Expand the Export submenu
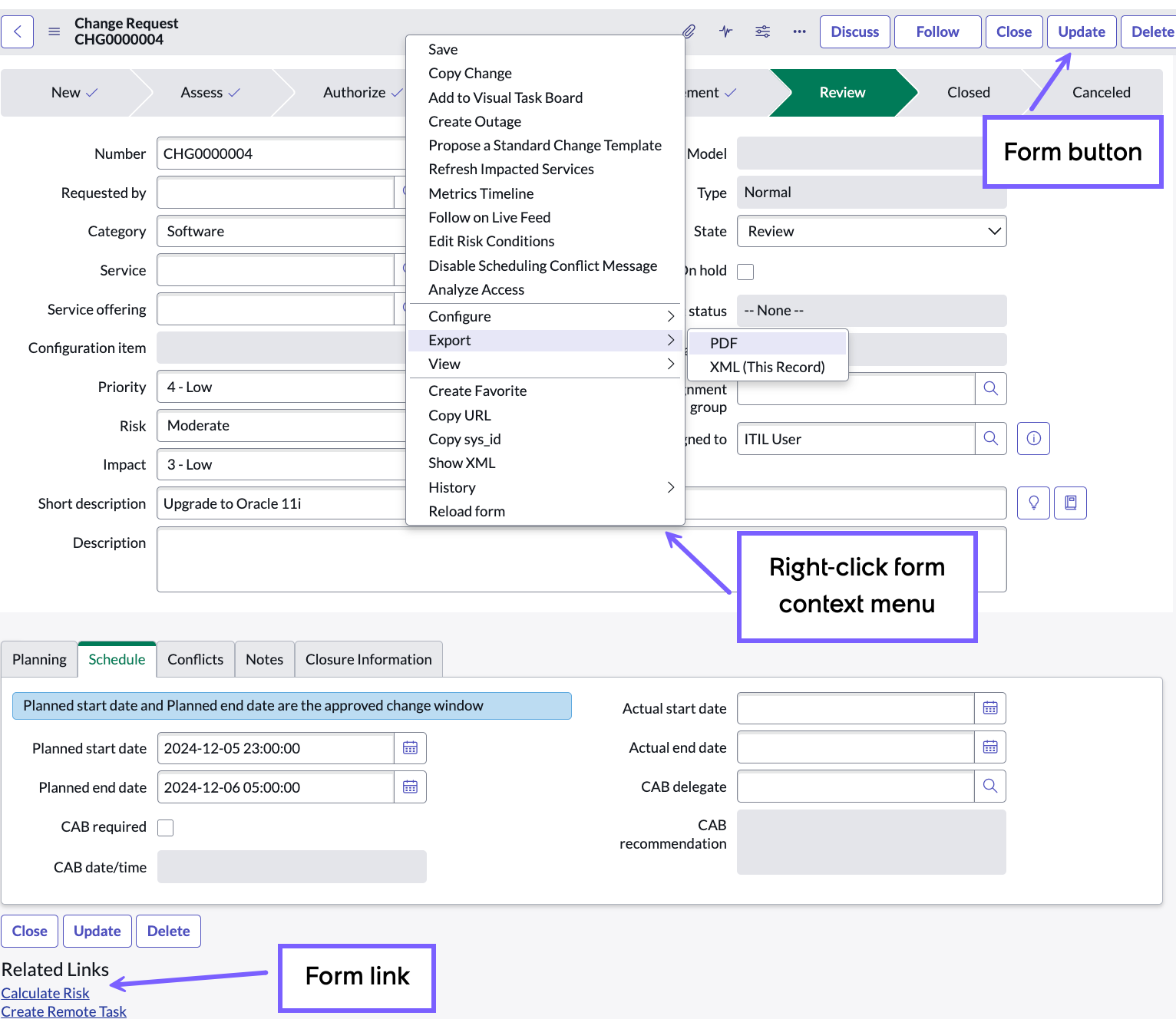 [x=545, y=340]
